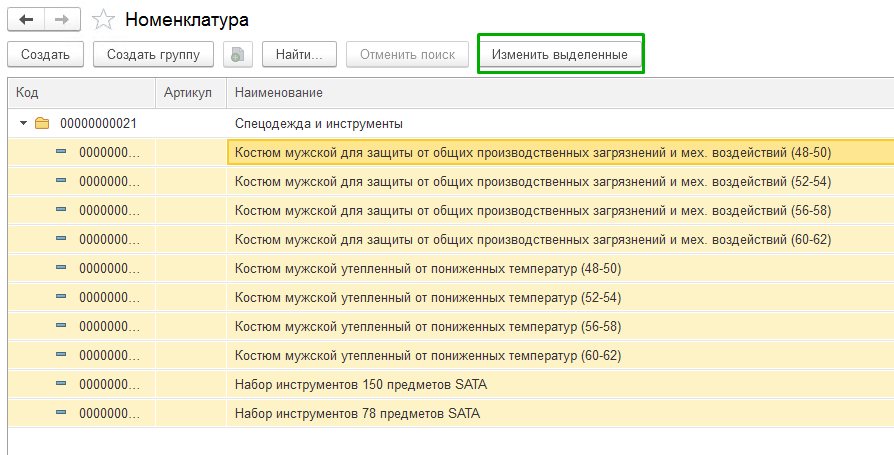Select Костюм мужской для защиты (52-54) row
894x455 pixels.
532,182
